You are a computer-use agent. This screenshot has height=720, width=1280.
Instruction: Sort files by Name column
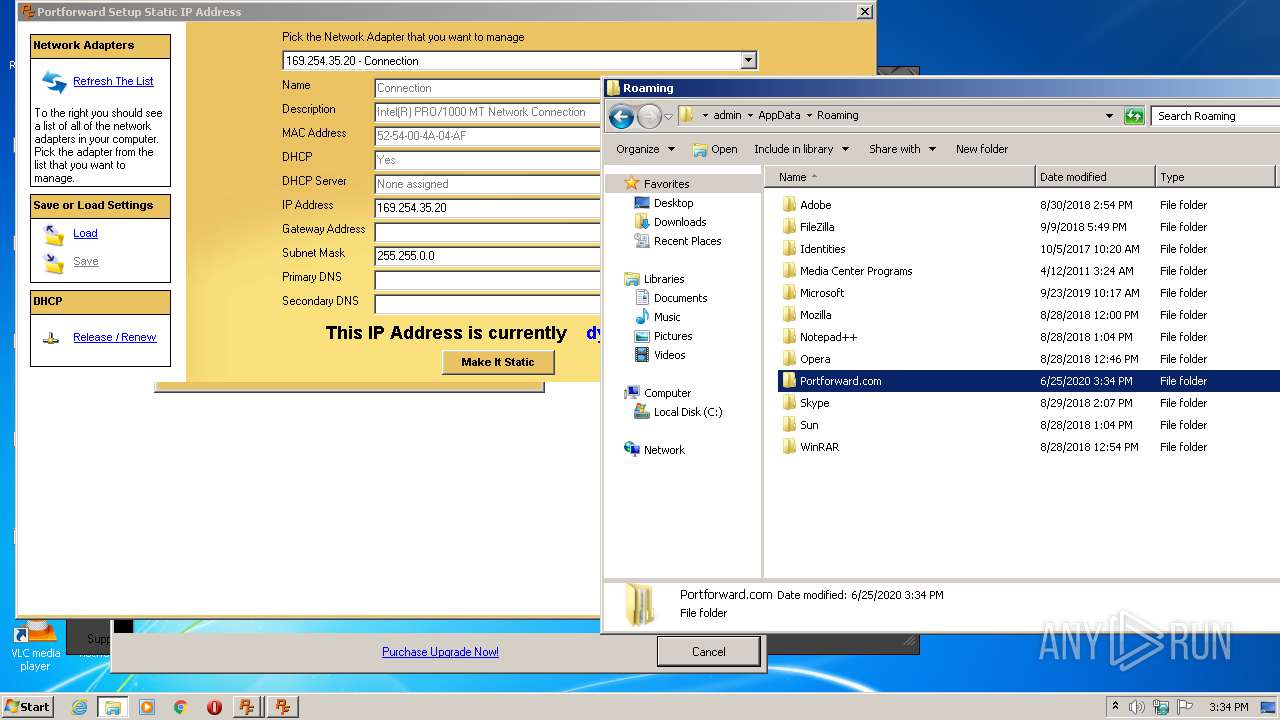(900, 177)
